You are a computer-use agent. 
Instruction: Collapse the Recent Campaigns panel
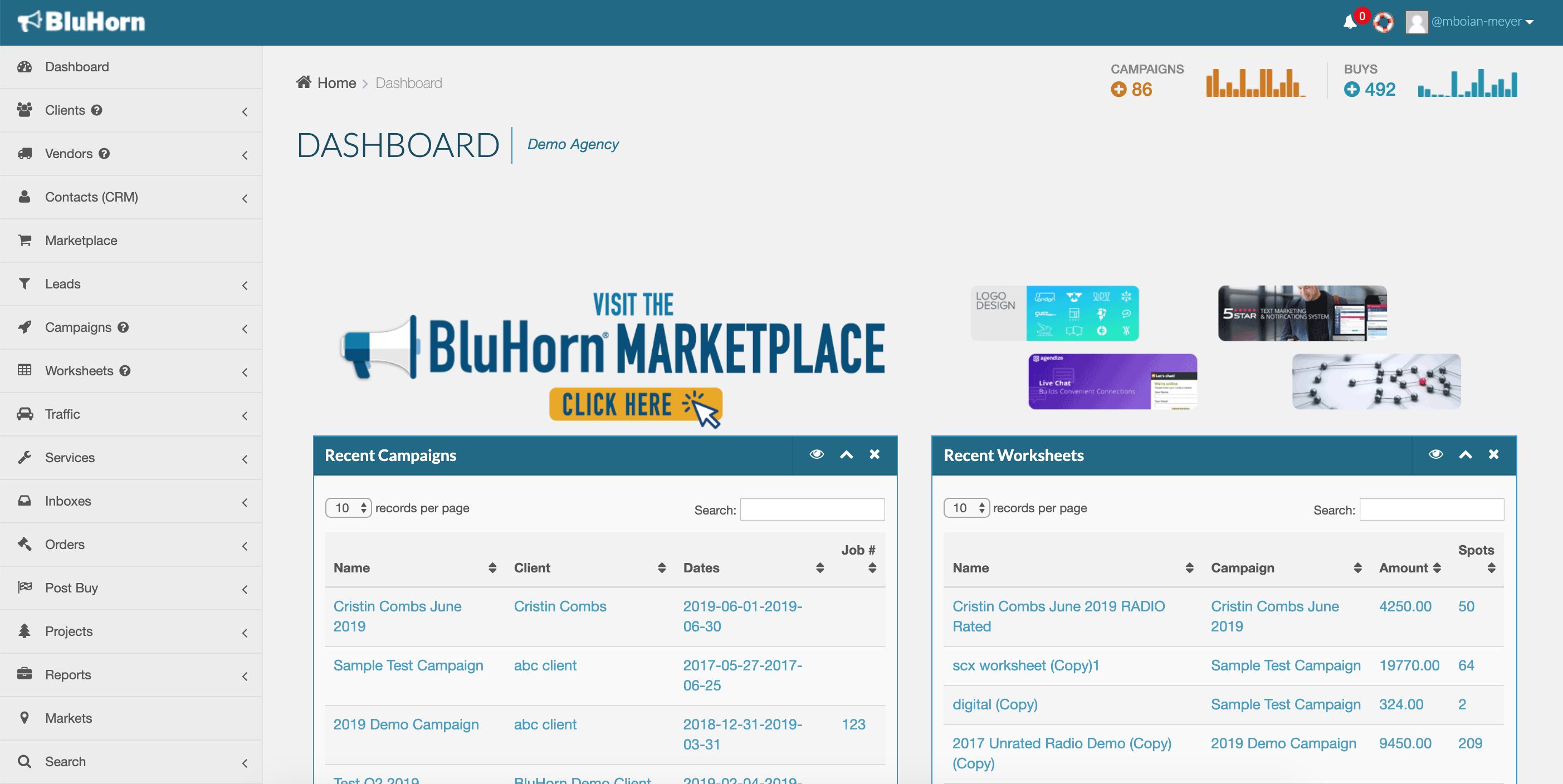(x=846, y=454)
